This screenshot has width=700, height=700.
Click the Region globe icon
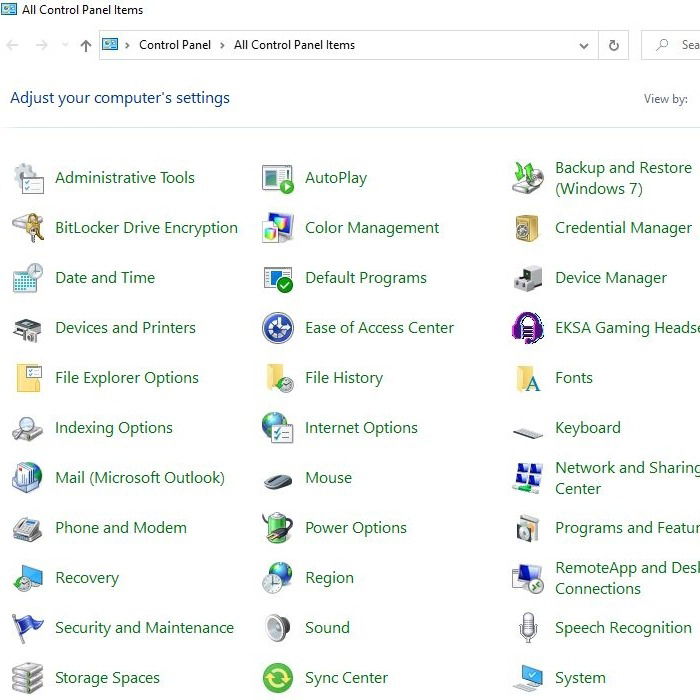pos(278,578)
